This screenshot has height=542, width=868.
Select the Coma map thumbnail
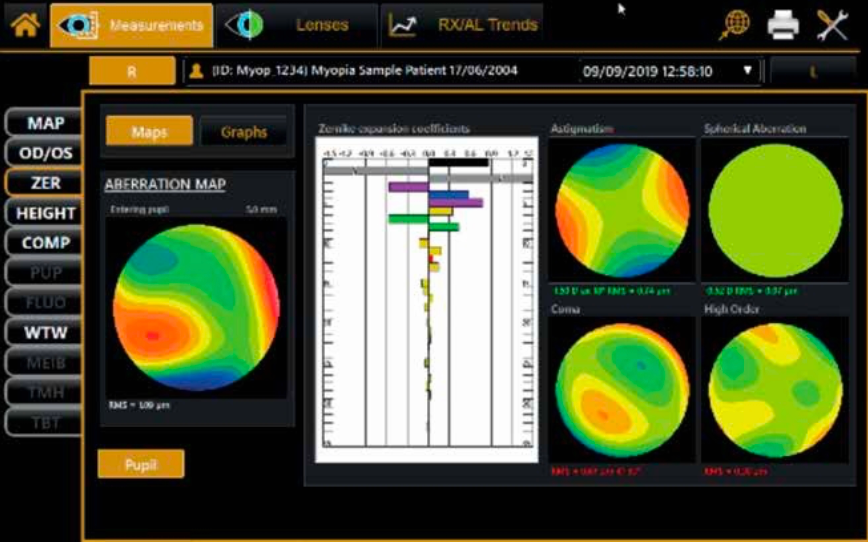tap(622, 390)
